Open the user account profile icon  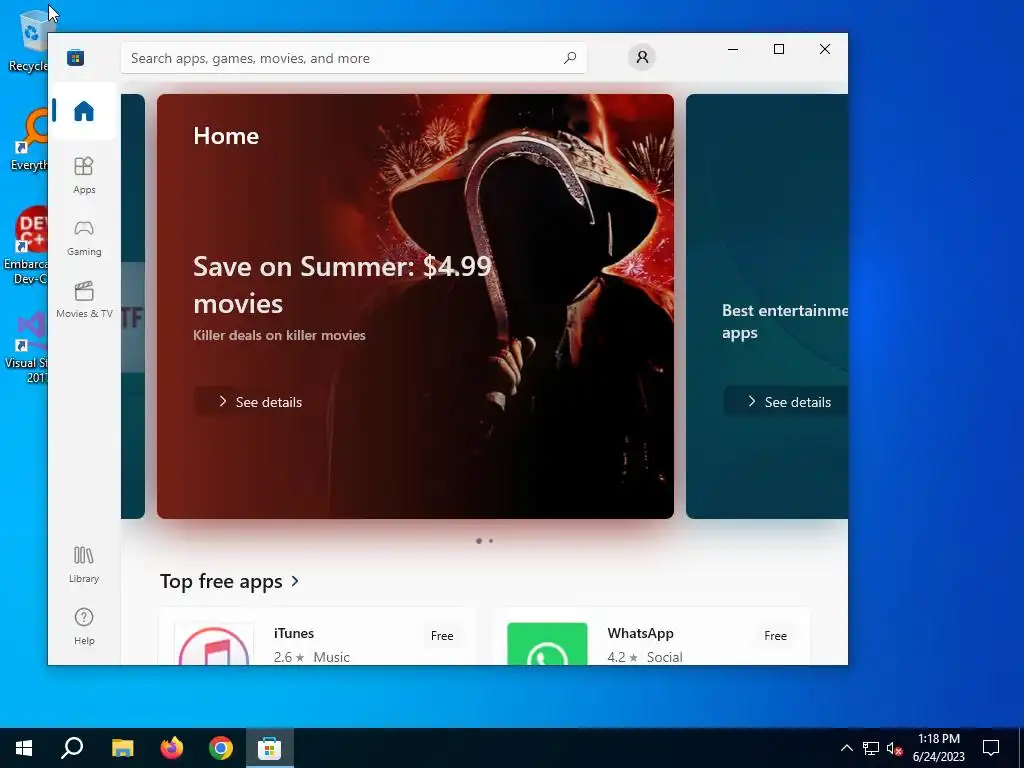642,57
